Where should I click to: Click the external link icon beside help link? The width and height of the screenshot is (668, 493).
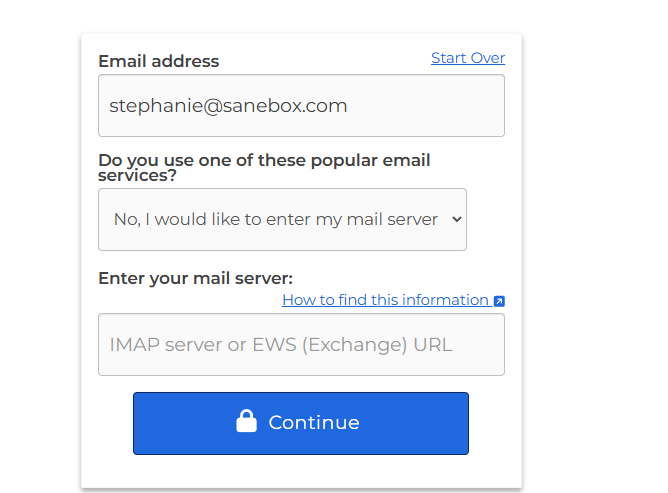click(499, 301)
